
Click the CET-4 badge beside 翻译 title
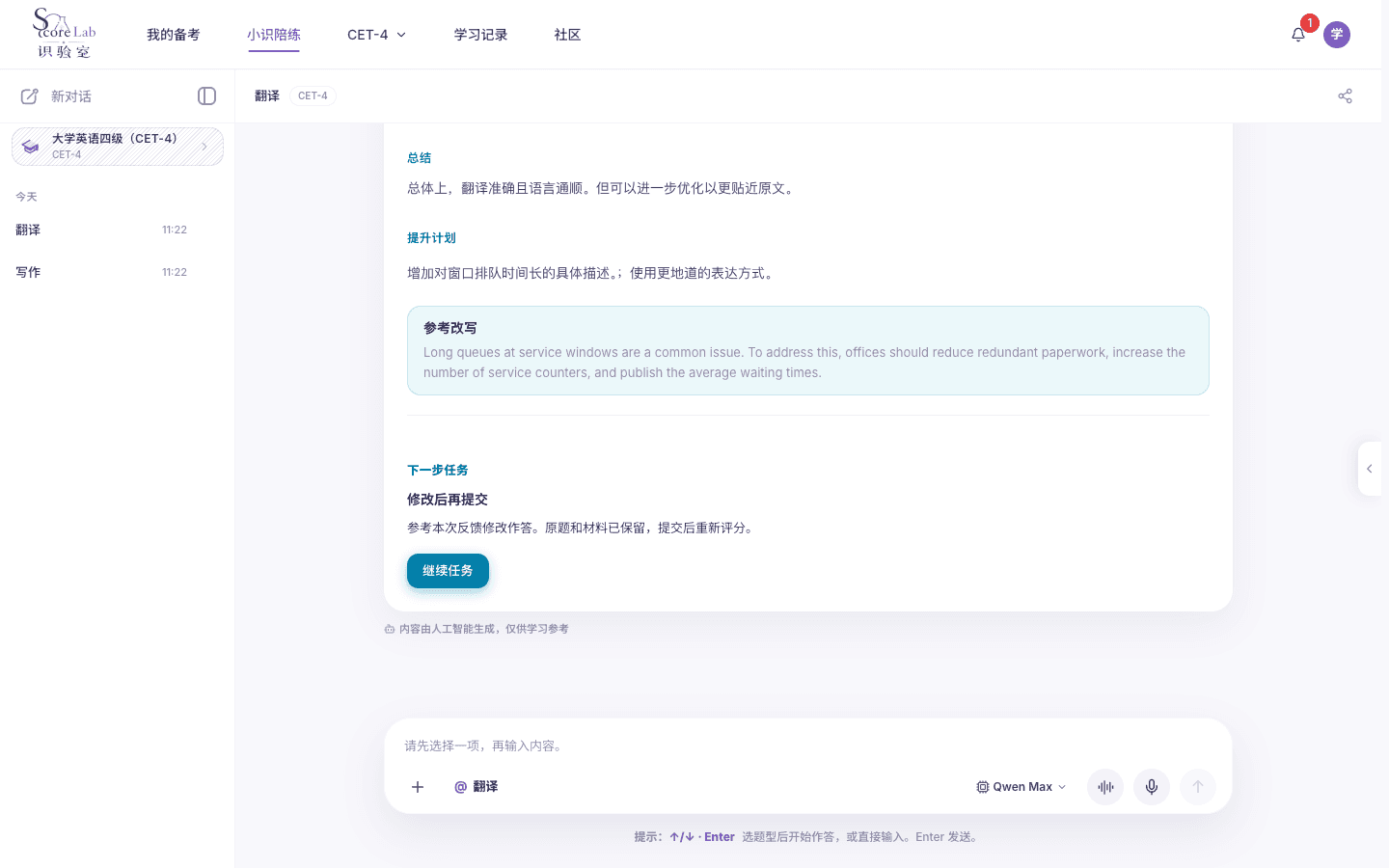pyautogui.click(x=313, y=95)
